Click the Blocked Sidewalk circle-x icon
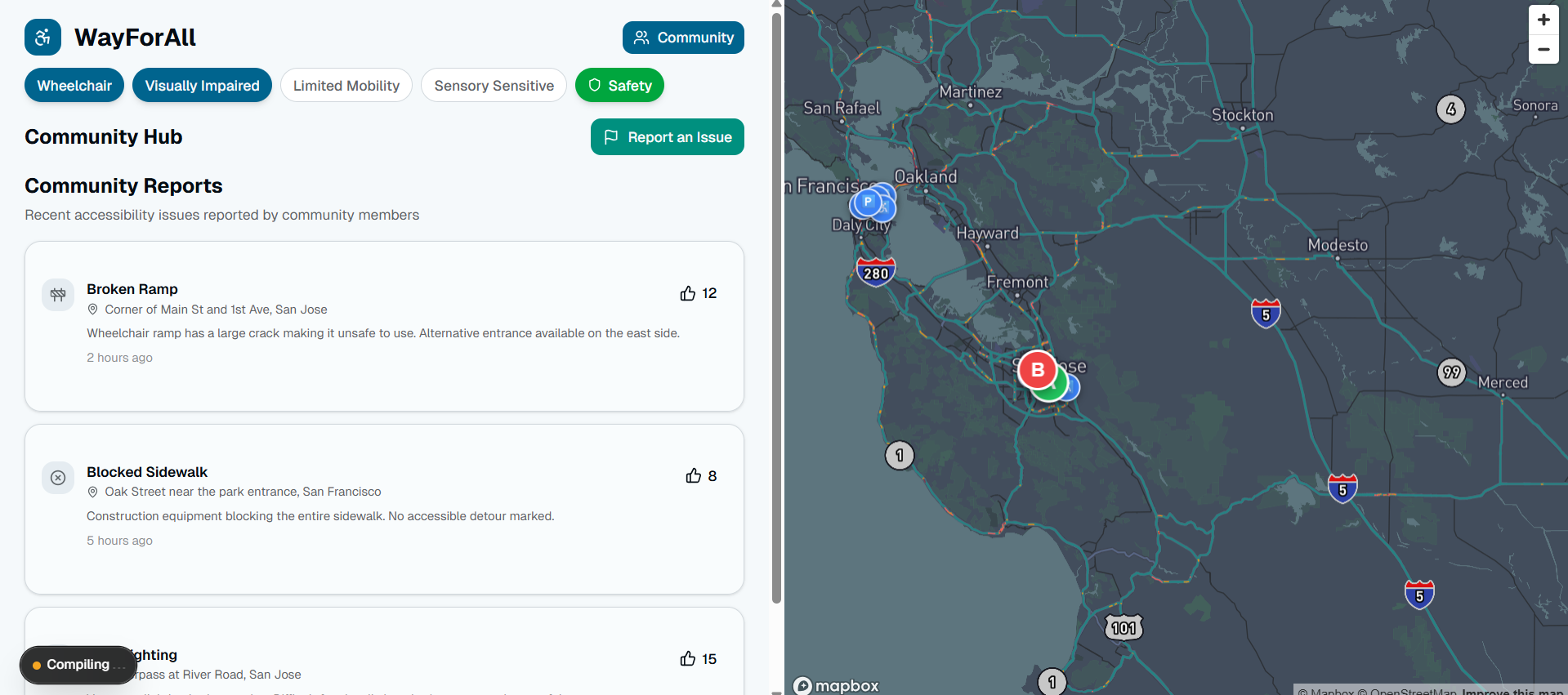The image size is (1568, 695). pyautogui.click(x=58, y=478)
